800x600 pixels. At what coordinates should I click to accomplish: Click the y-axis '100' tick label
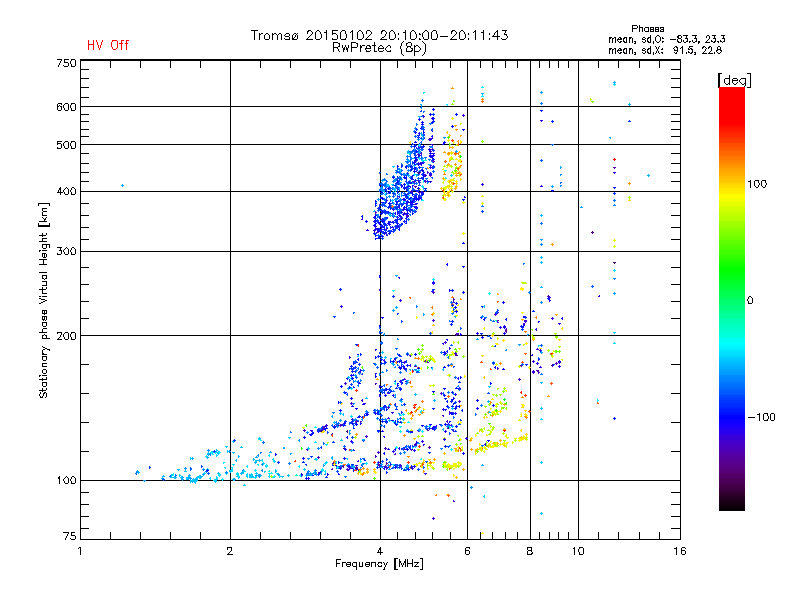click(x=66, y=480)
